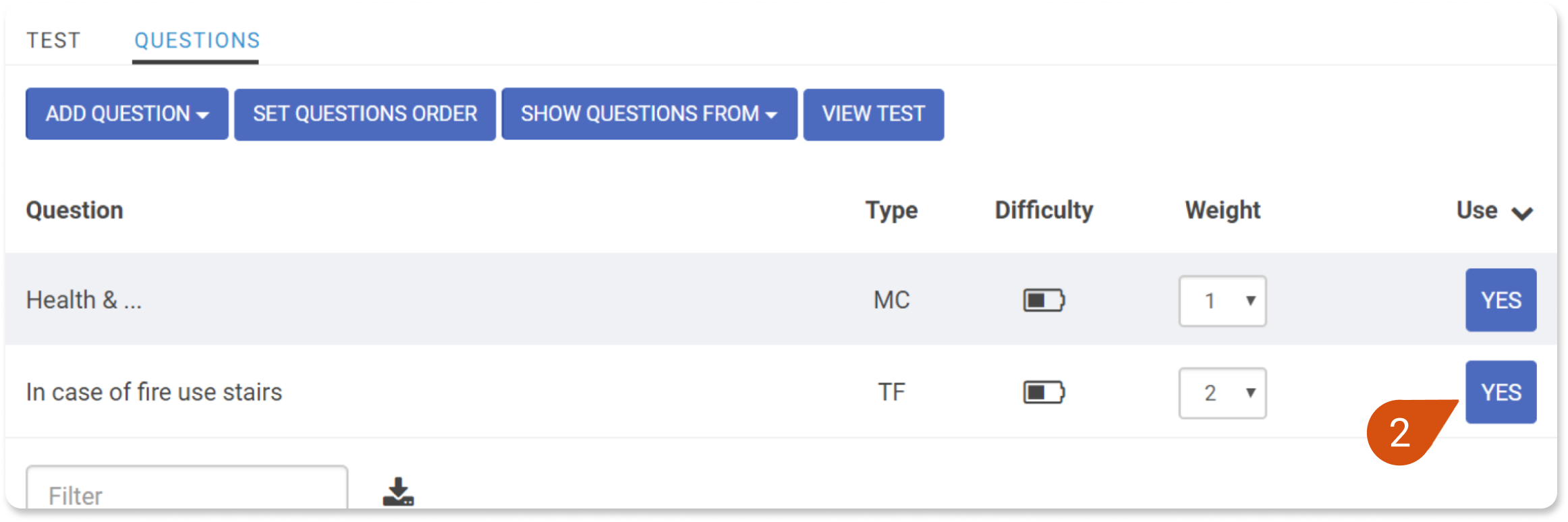The height and width of the screenshot is (522, 1568).
Task: Switch to the Test tab
Action: [x=53, y=40]
